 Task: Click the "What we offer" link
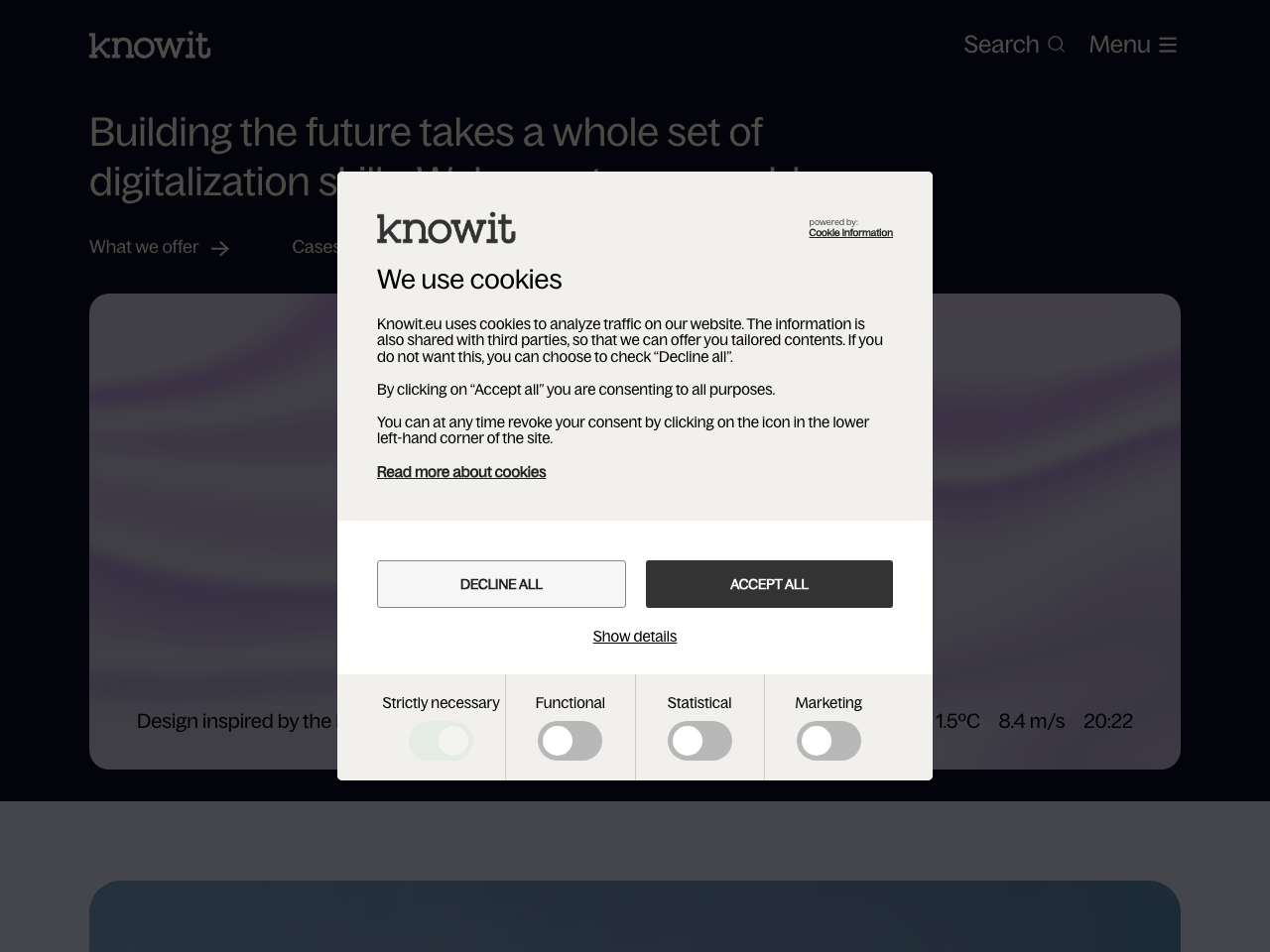143,248
